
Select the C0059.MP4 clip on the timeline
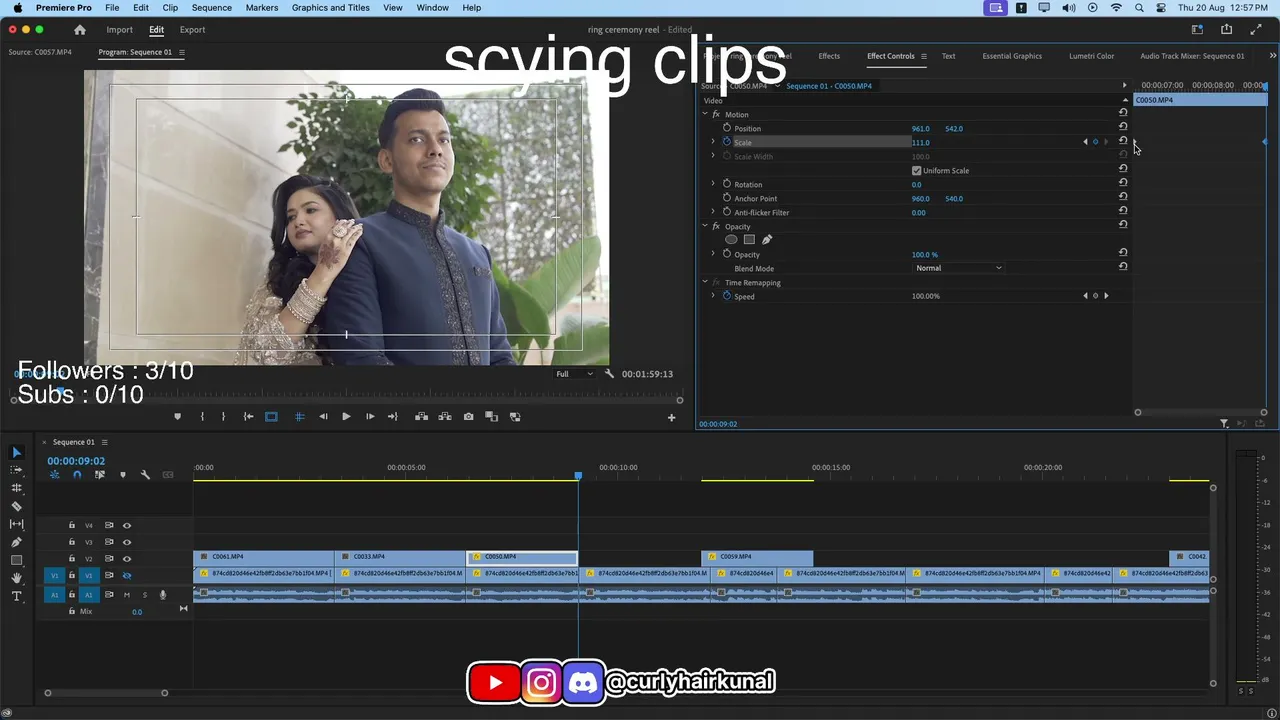tap(757, 557)
